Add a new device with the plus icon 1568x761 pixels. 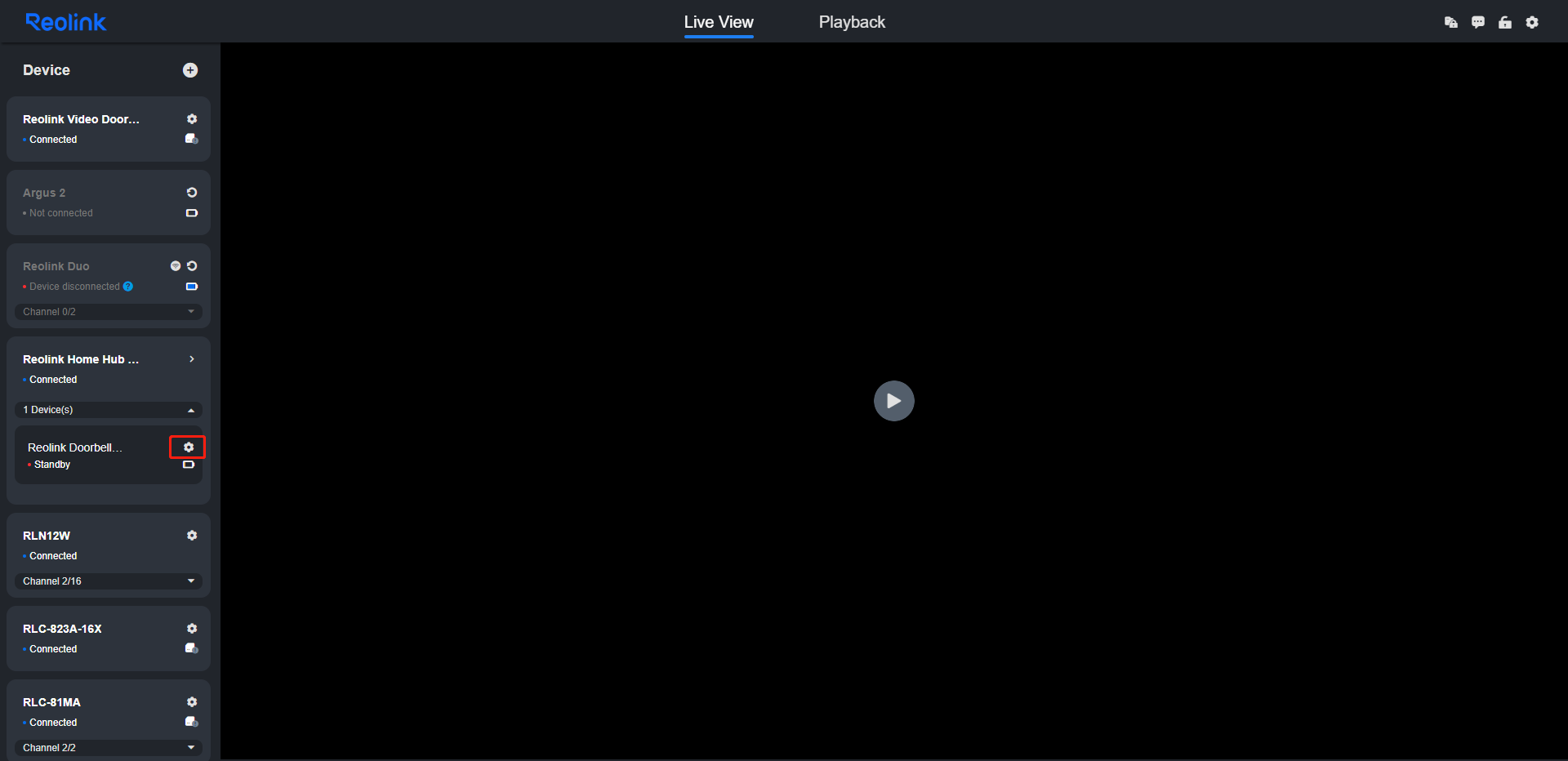point(190,70)
